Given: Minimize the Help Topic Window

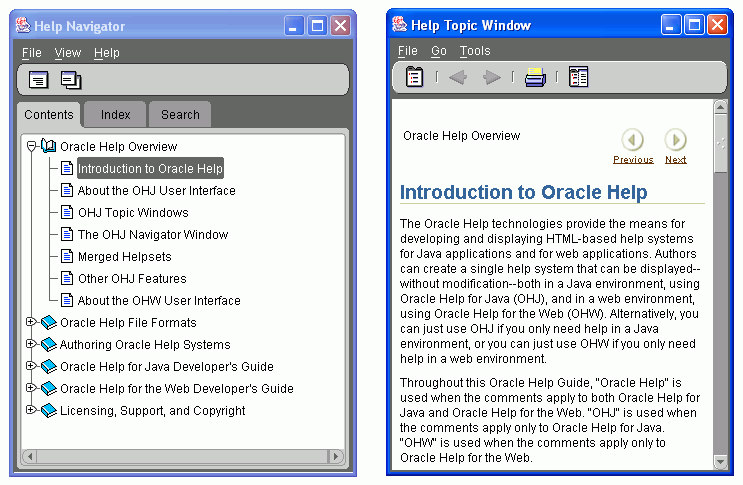Looking at the screenshot, I should tap(671, 24).
